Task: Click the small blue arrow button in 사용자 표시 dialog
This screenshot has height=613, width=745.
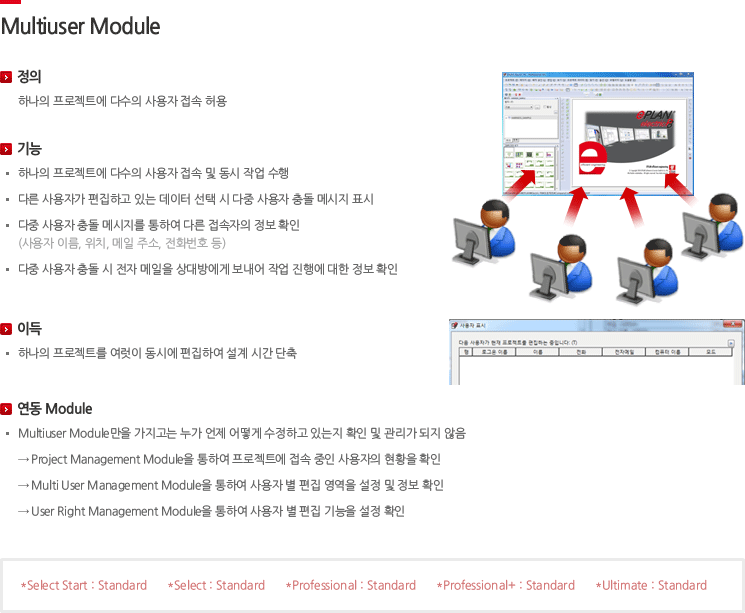Action: click(731, 343)
